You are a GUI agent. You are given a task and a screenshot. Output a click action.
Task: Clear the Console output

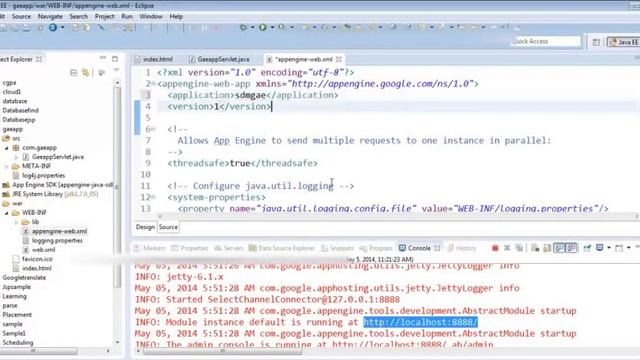coord(535,248)
